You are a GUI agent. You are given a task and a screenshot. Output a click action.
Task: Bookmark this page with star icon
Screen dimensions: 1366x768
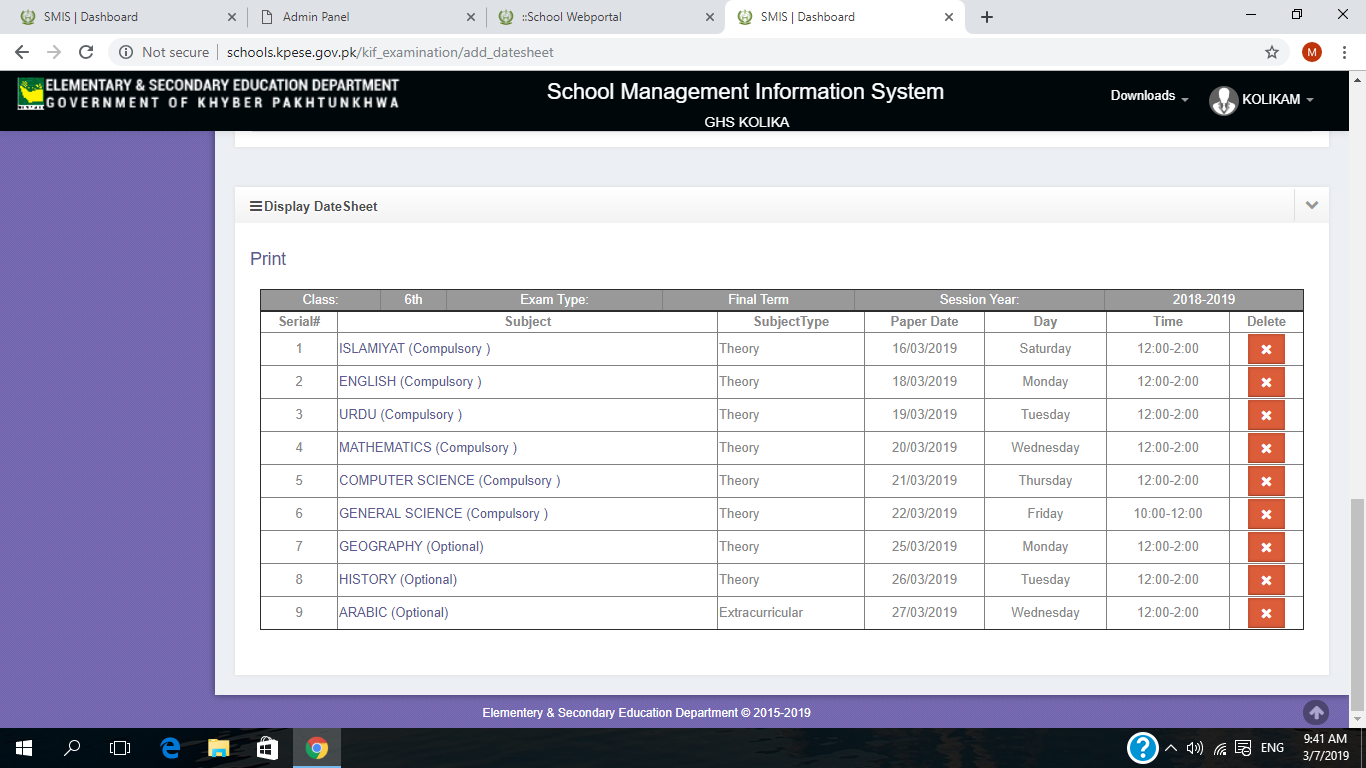point(1272,52)
